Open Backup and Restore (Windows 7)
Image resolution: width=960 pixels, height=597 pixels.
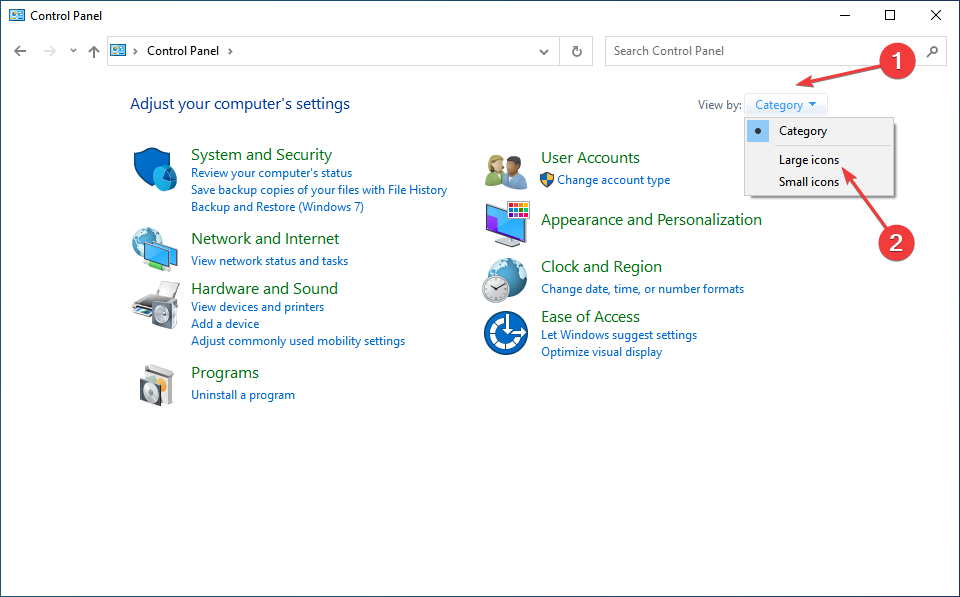coord(277,207)
